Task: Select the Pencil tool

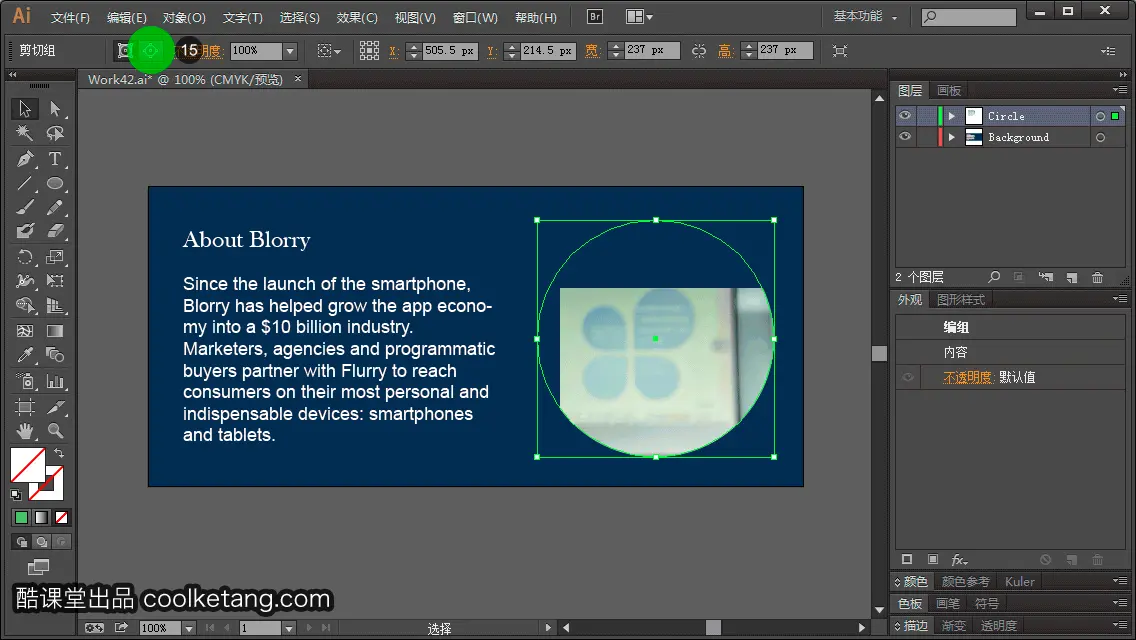Action: click(x=55, y=208)
